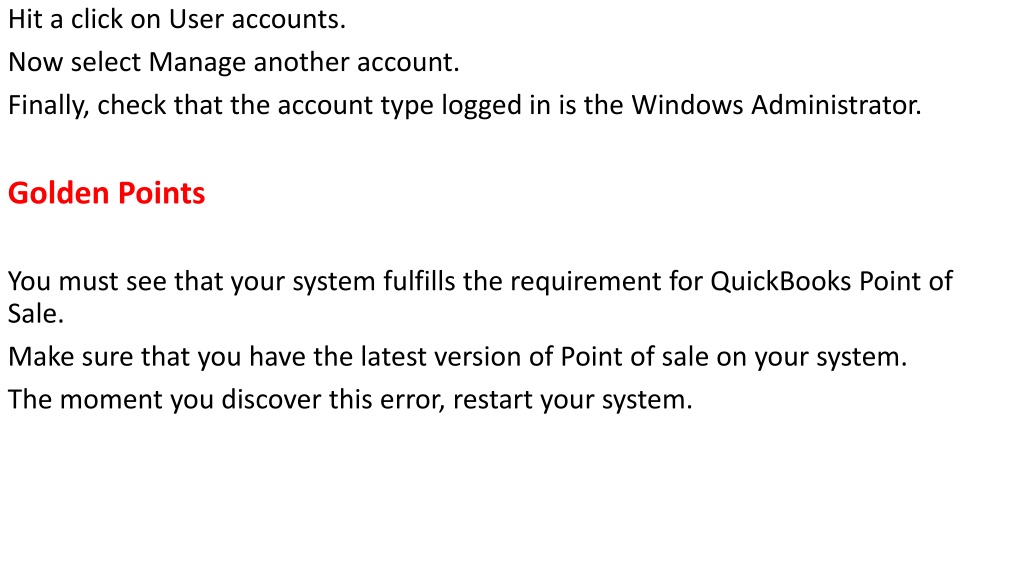Viewport: 1024px width, 576px height.
Task: Click the phrase "restart your system"
Action: pos(570,400)
